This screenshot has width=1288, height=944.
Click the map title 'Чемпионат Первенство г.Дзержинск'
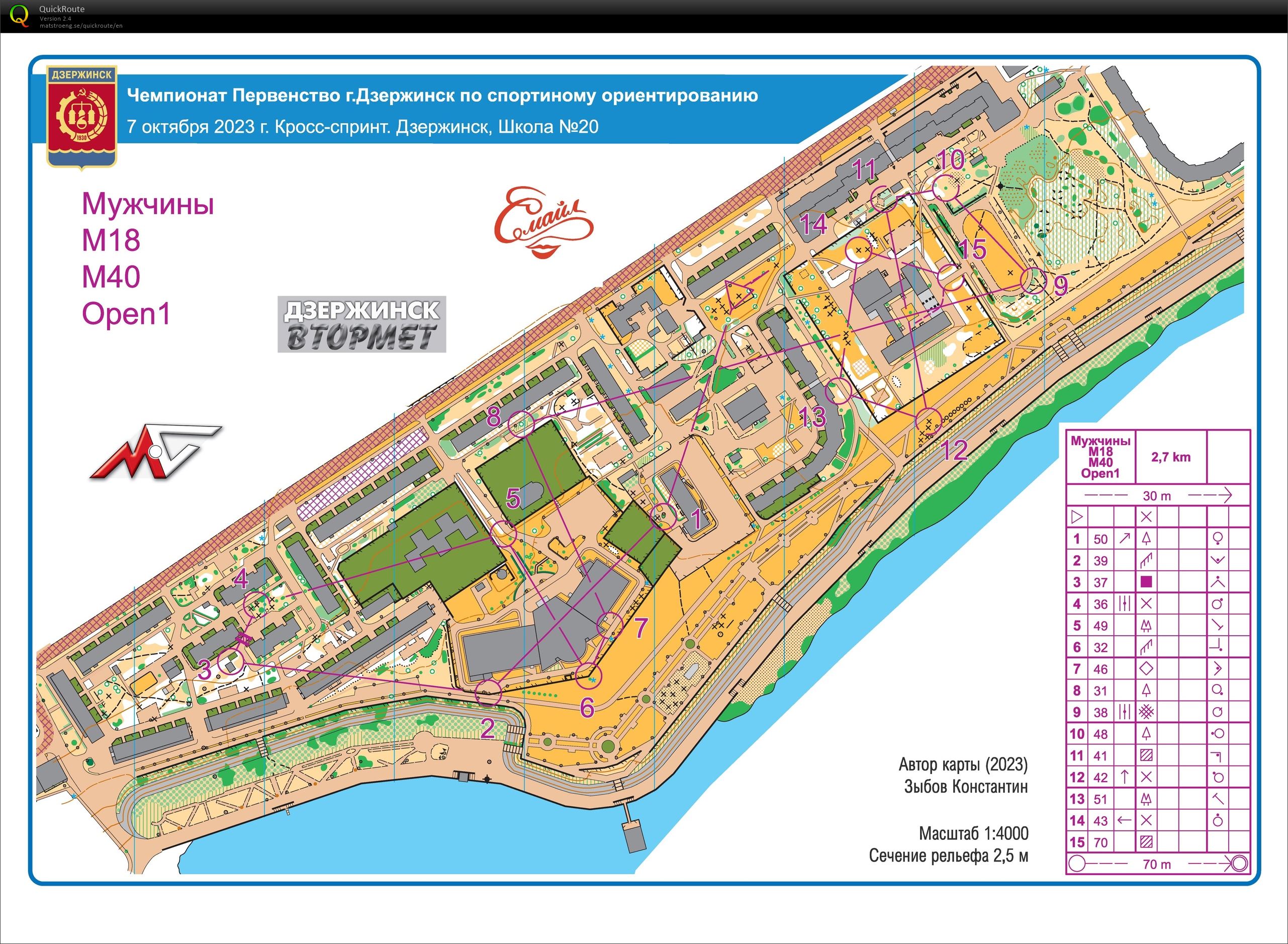[x=442, y=95]
